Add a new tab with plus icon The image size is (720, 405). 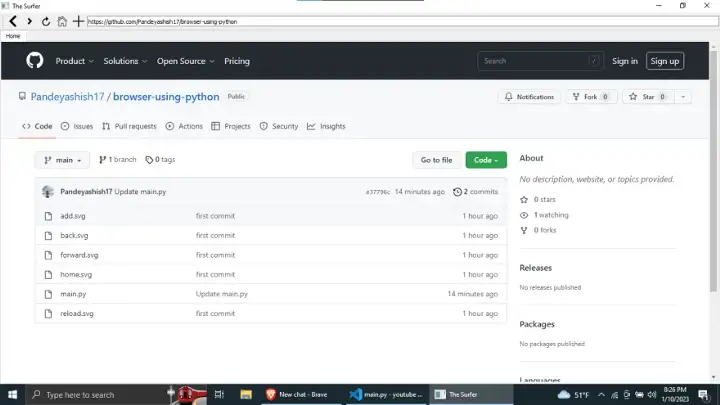coord(78,21)
